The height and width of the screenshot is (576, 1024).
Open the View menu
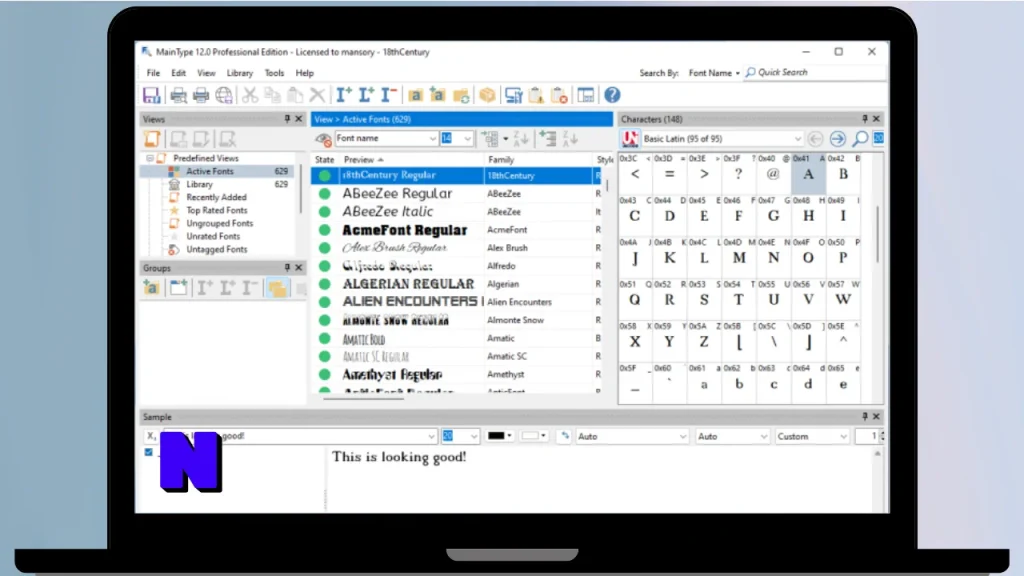pyautogui.click(x=206, y=73)
